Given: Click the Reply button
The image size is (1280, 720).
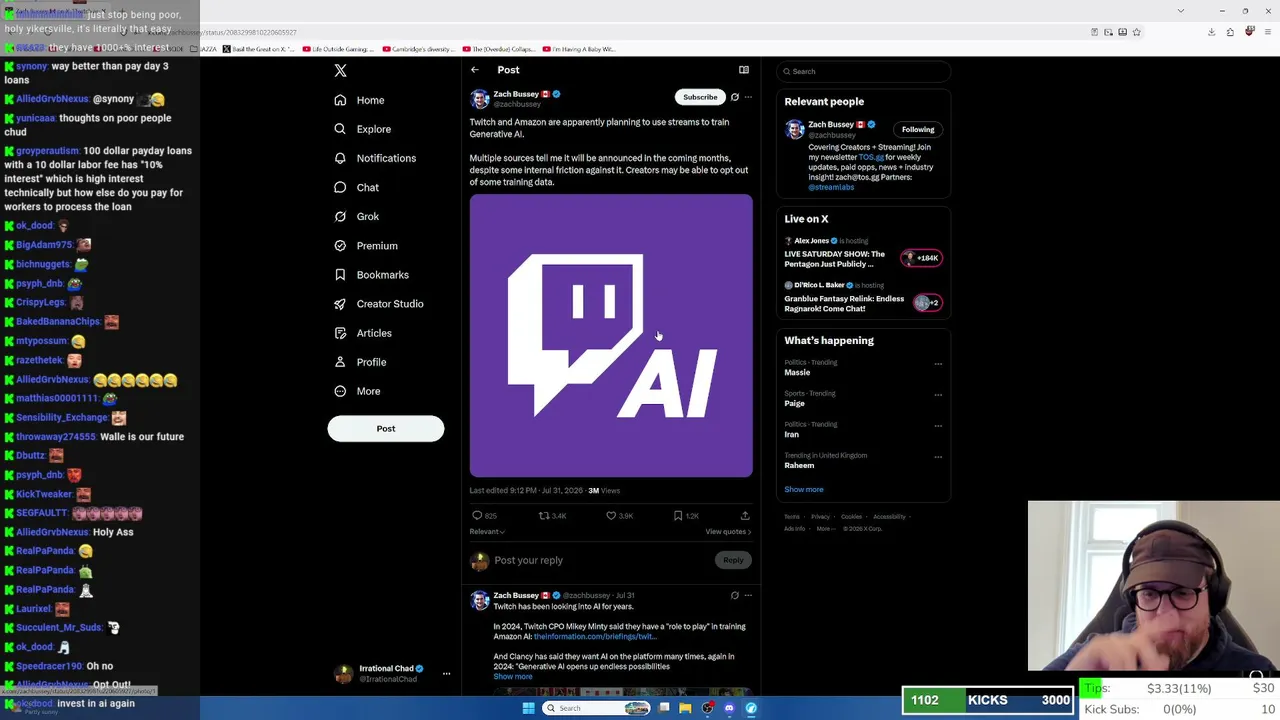Looking at the screenshot, I should coord(733,560).
